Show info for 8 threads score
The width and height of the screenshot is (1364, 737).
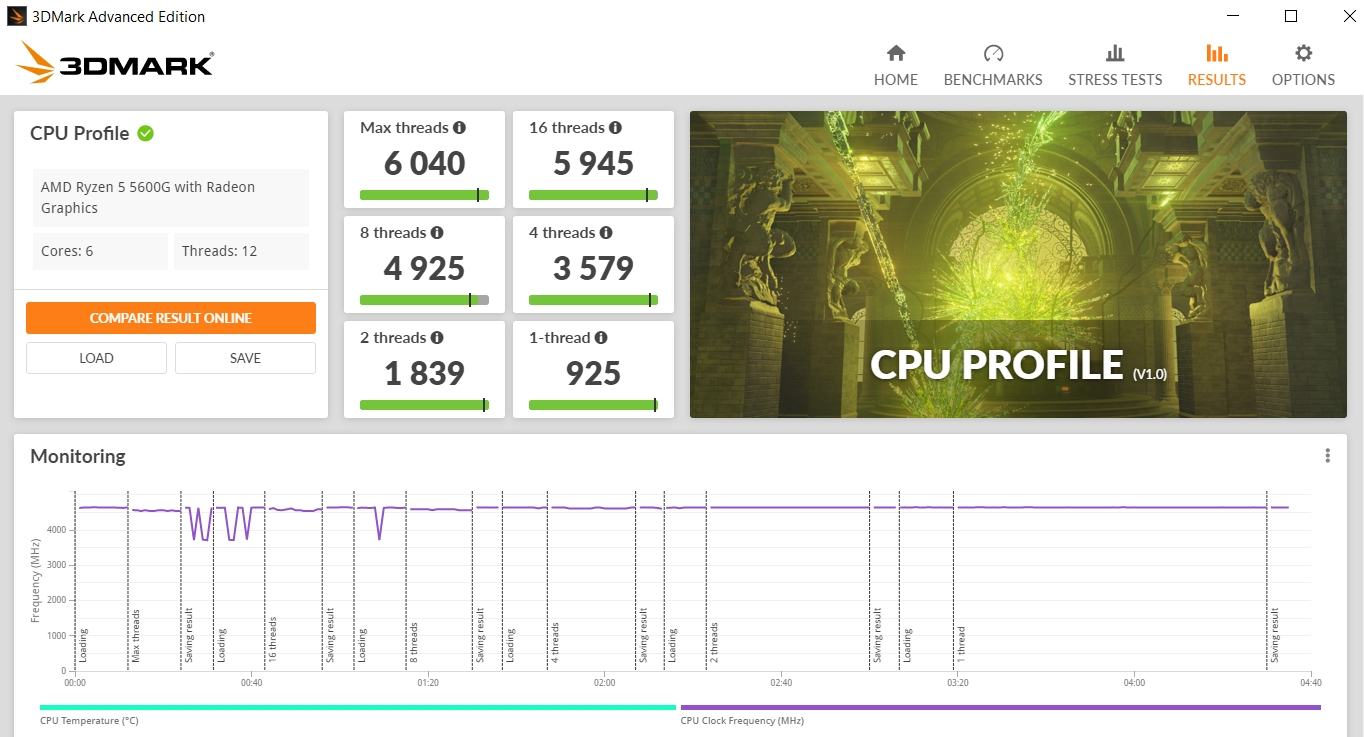click(x=437, y=232)
